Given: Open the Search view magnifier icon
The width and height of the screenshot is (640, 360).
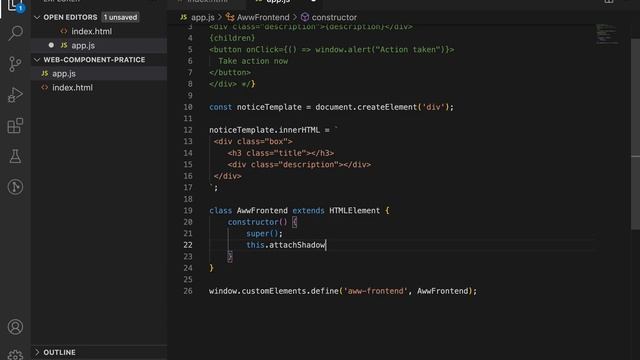Looking at the screenshot, I should click(x=16, y=33).
